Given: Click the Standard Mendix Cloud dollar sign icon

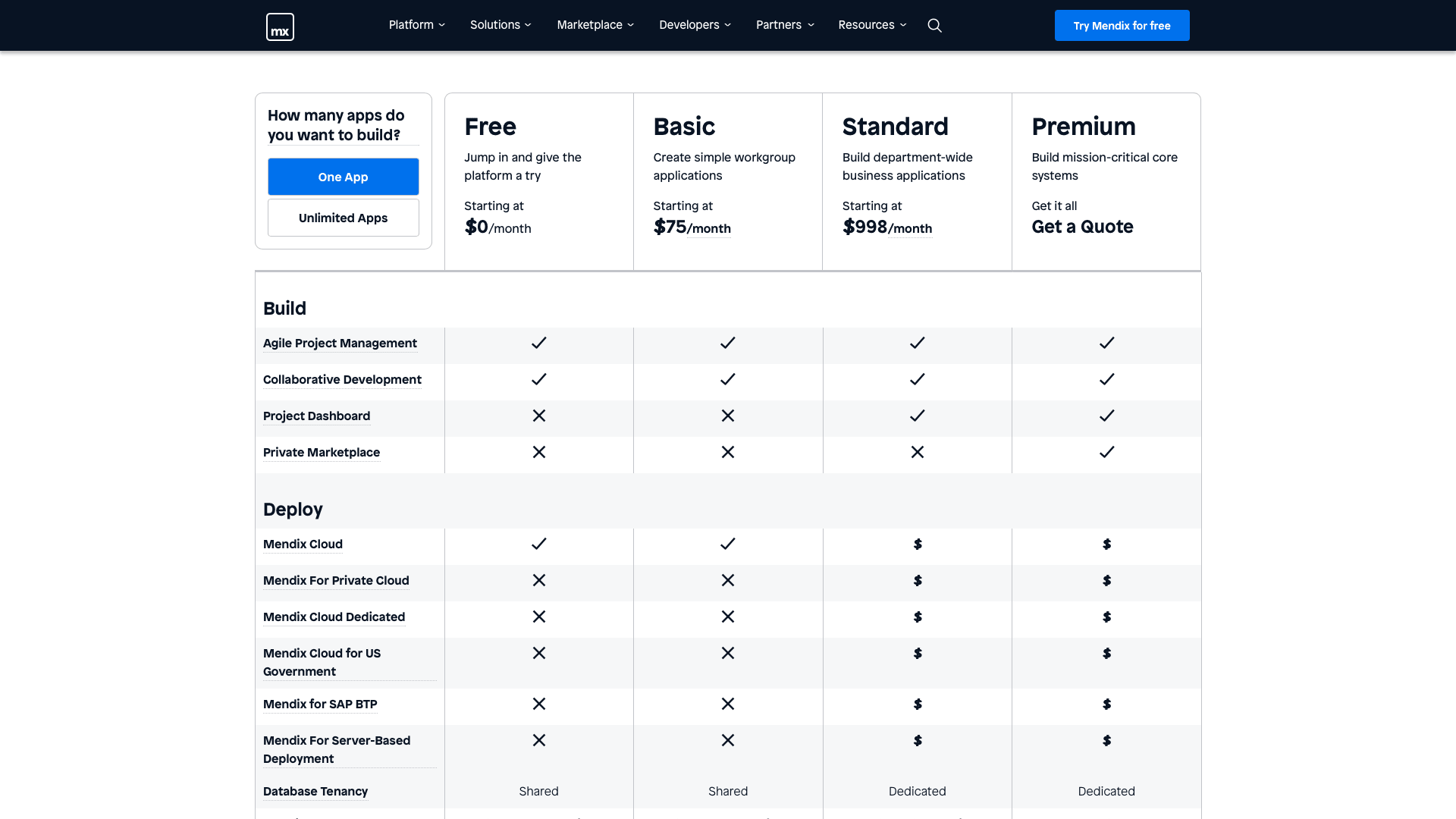Looking at the screenshot, I should coord(918,544).
